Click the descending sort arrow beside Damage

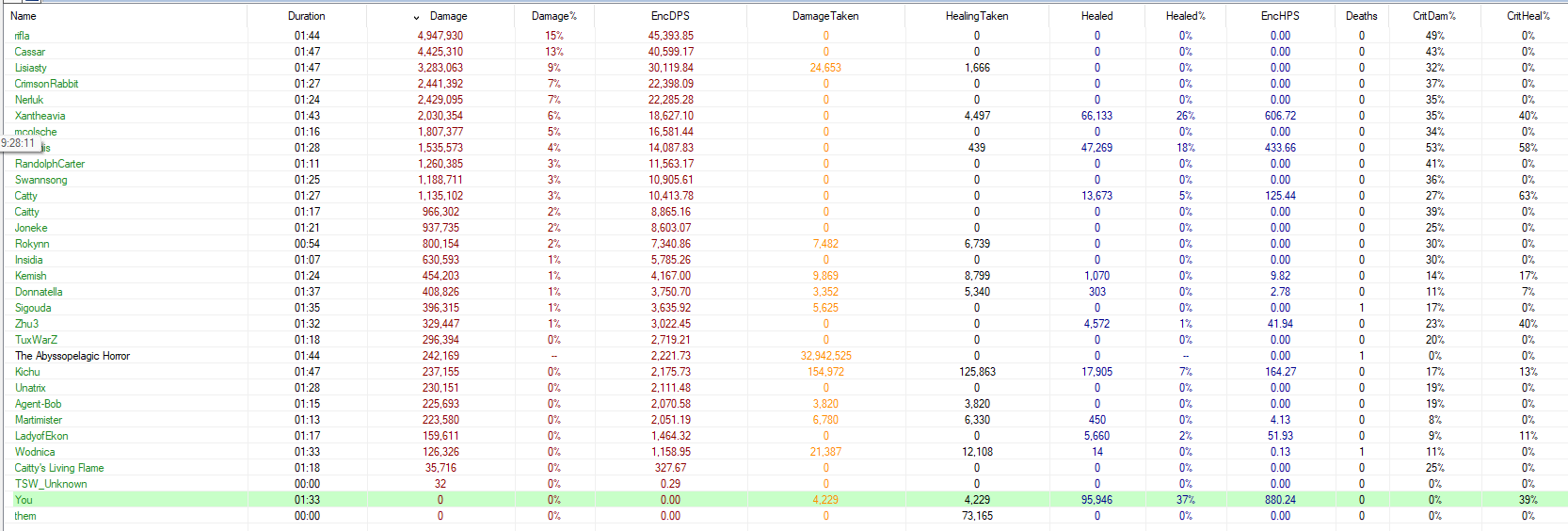(416, 17)
